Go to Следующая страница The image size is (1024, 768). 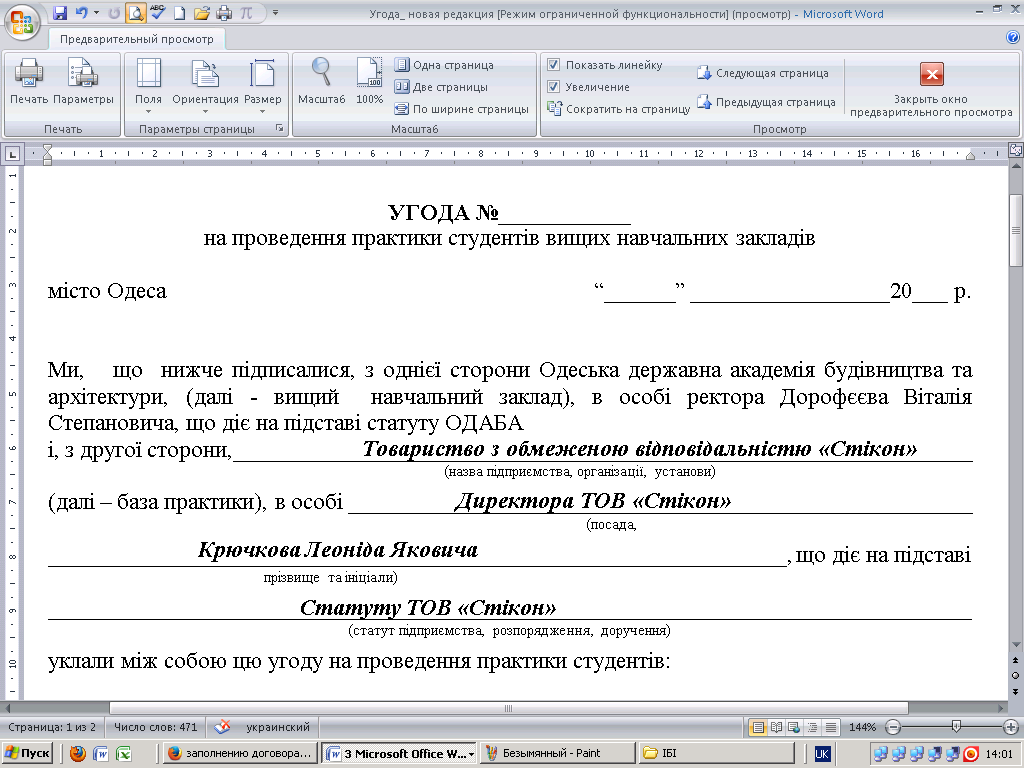pos(763,73)
